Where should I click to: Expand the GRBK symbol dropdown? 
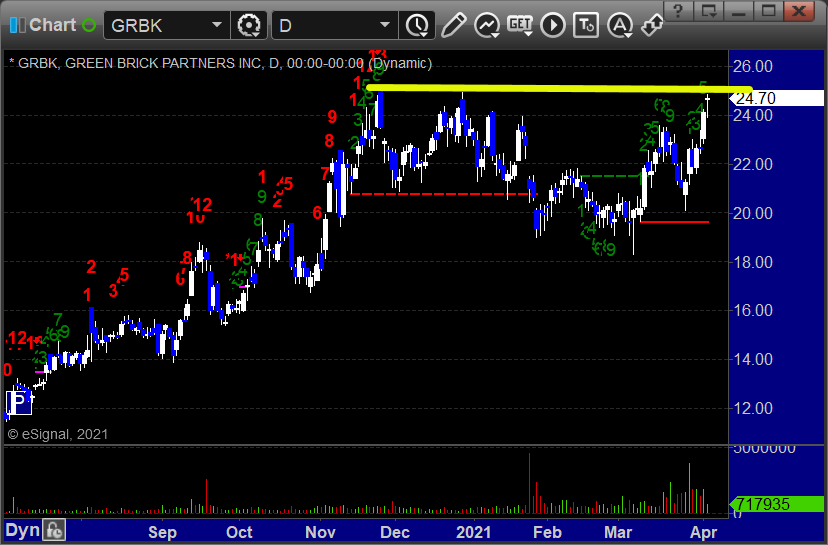217,25
